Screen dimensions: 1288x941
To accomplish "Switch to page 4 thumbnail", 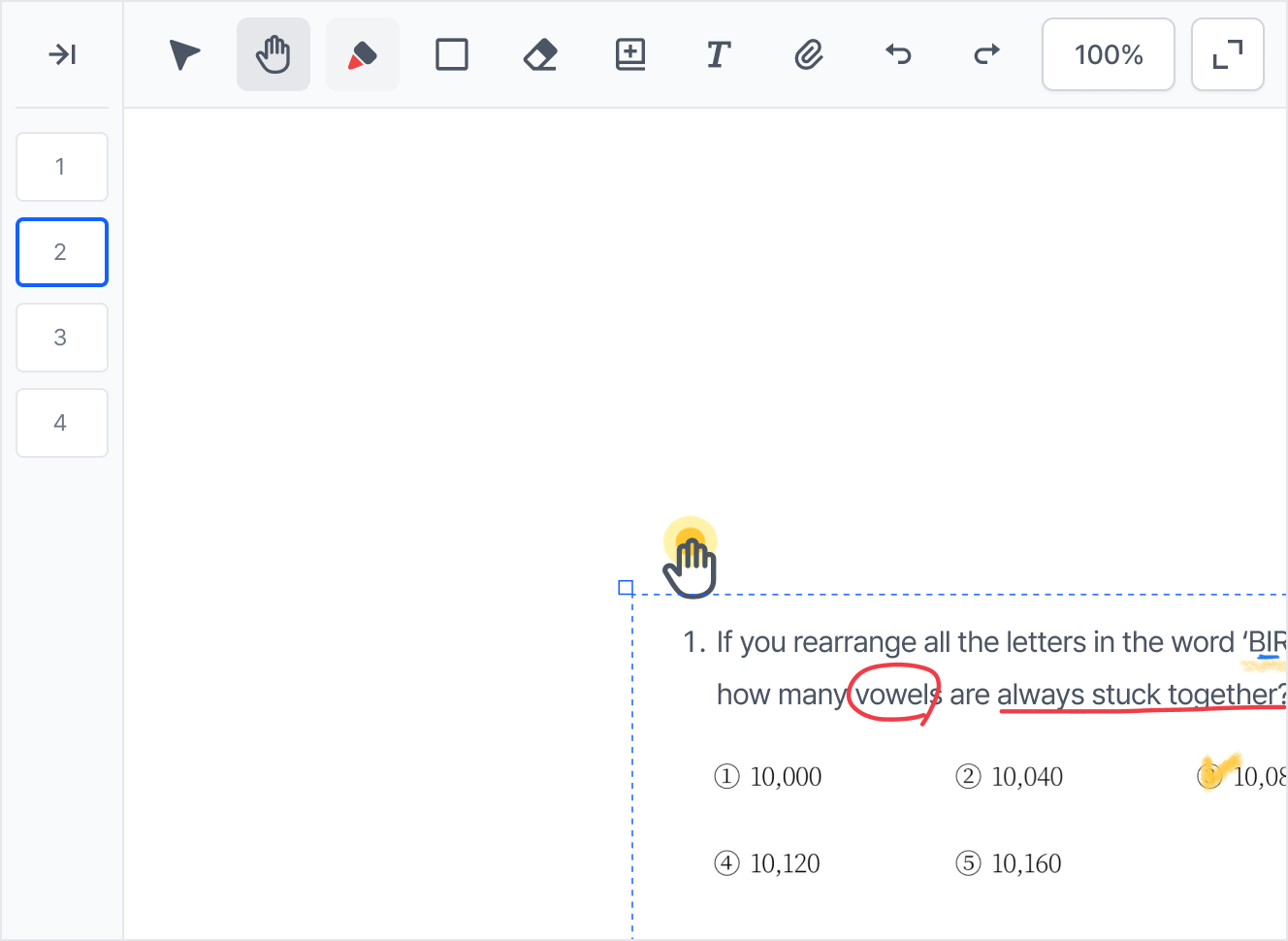I will (62, 423).
